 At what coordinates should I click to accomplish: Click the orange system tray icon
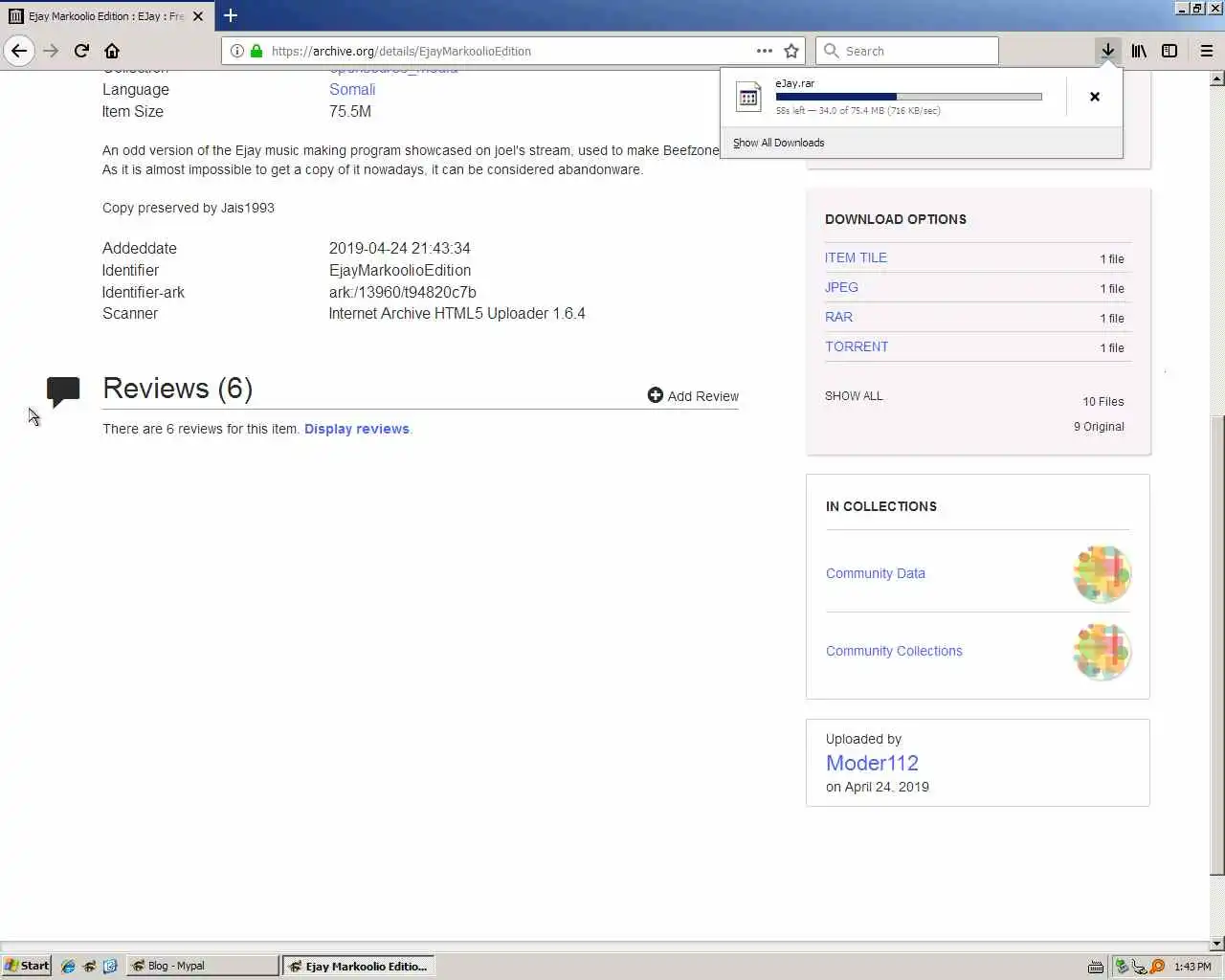(x=1158, y=967)
